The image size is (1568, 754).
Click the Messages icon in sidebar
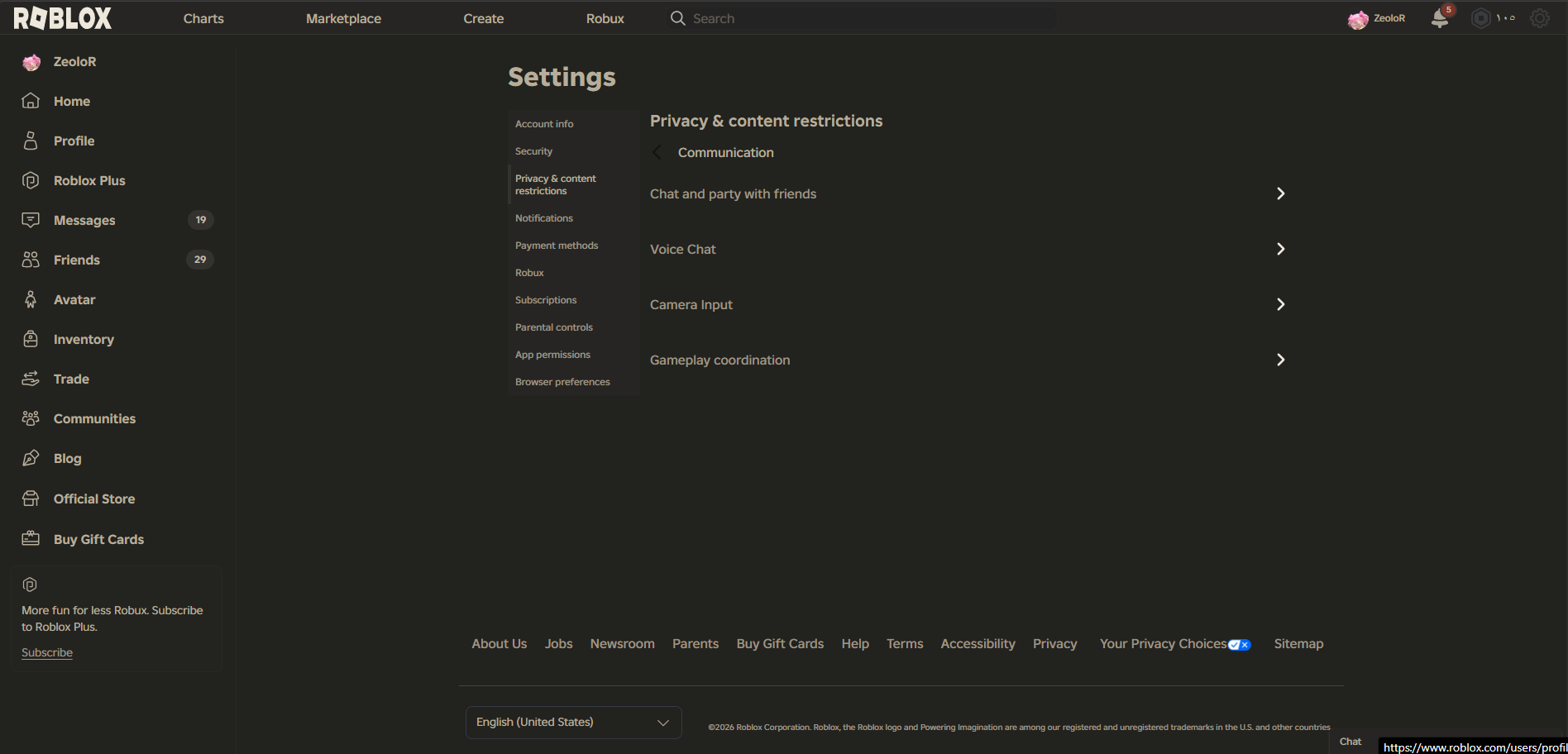[31, 220]
